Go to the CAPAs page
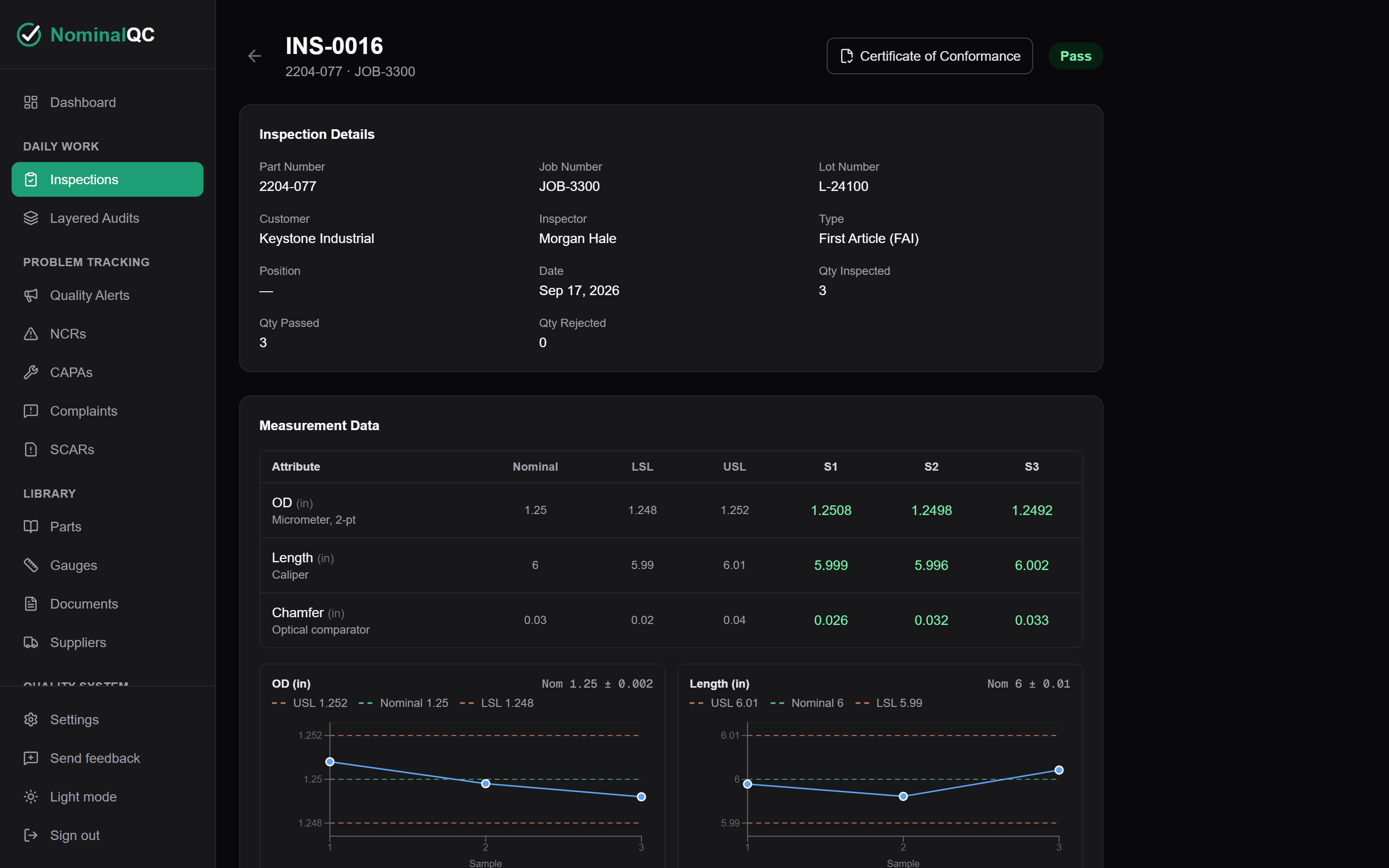This screenshot has width=1389, height=868. pyautogui.click(x=108, y=373)
